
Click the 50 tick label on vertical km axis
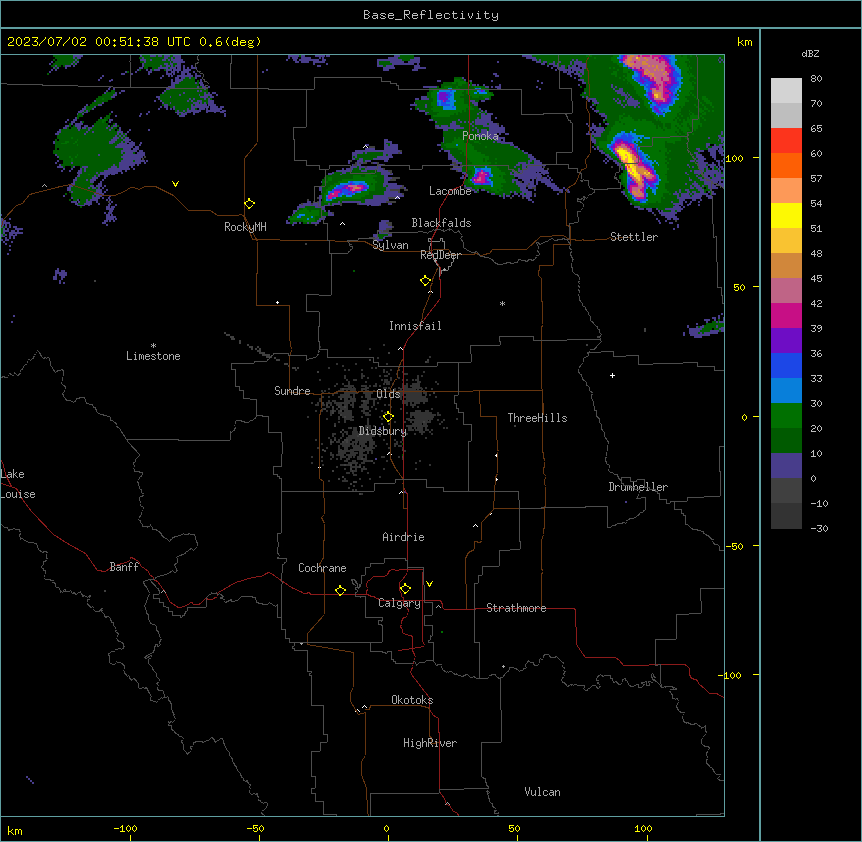tap(739, 287)
